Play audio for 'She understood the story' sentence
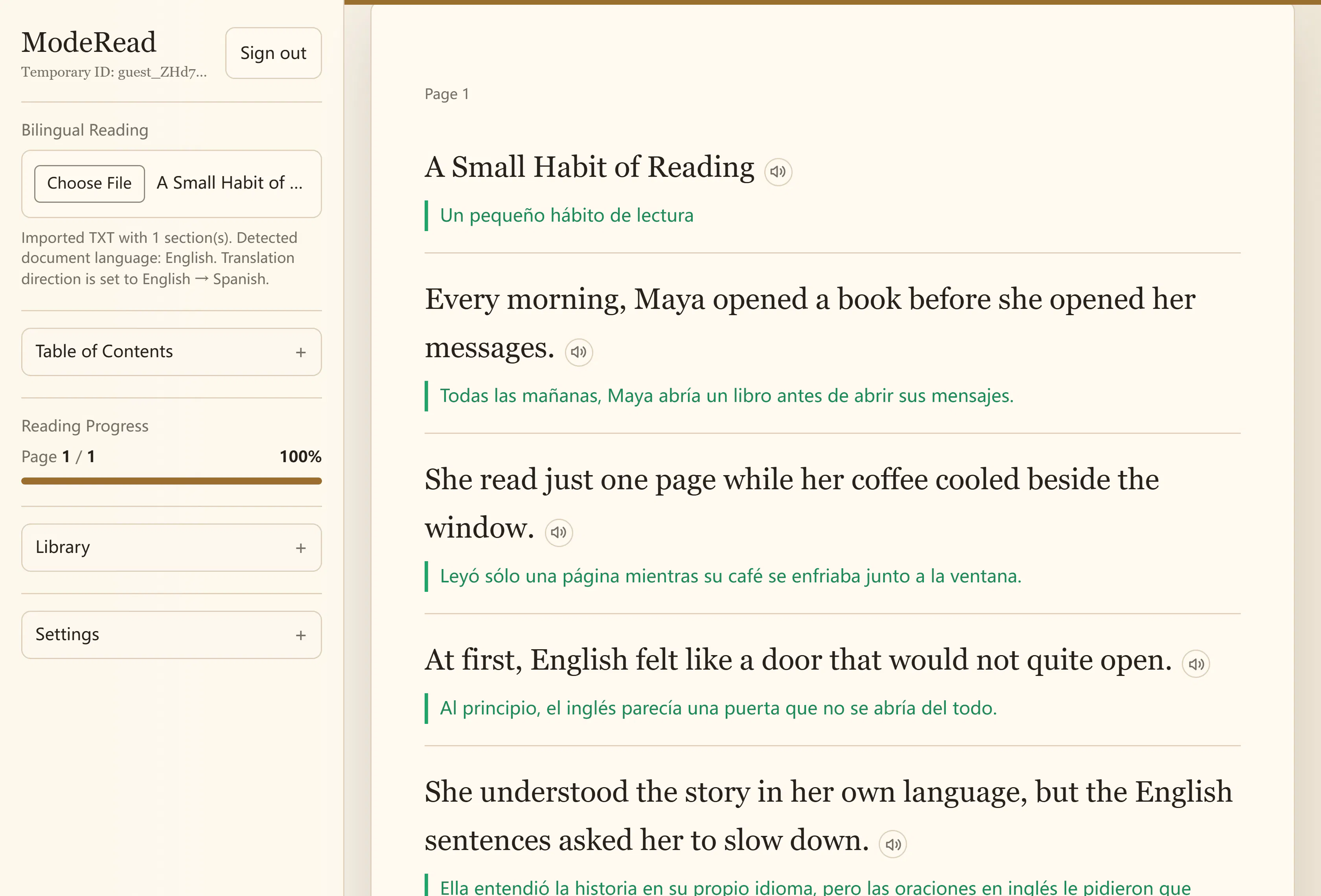1321x896 pixels. 893,844
